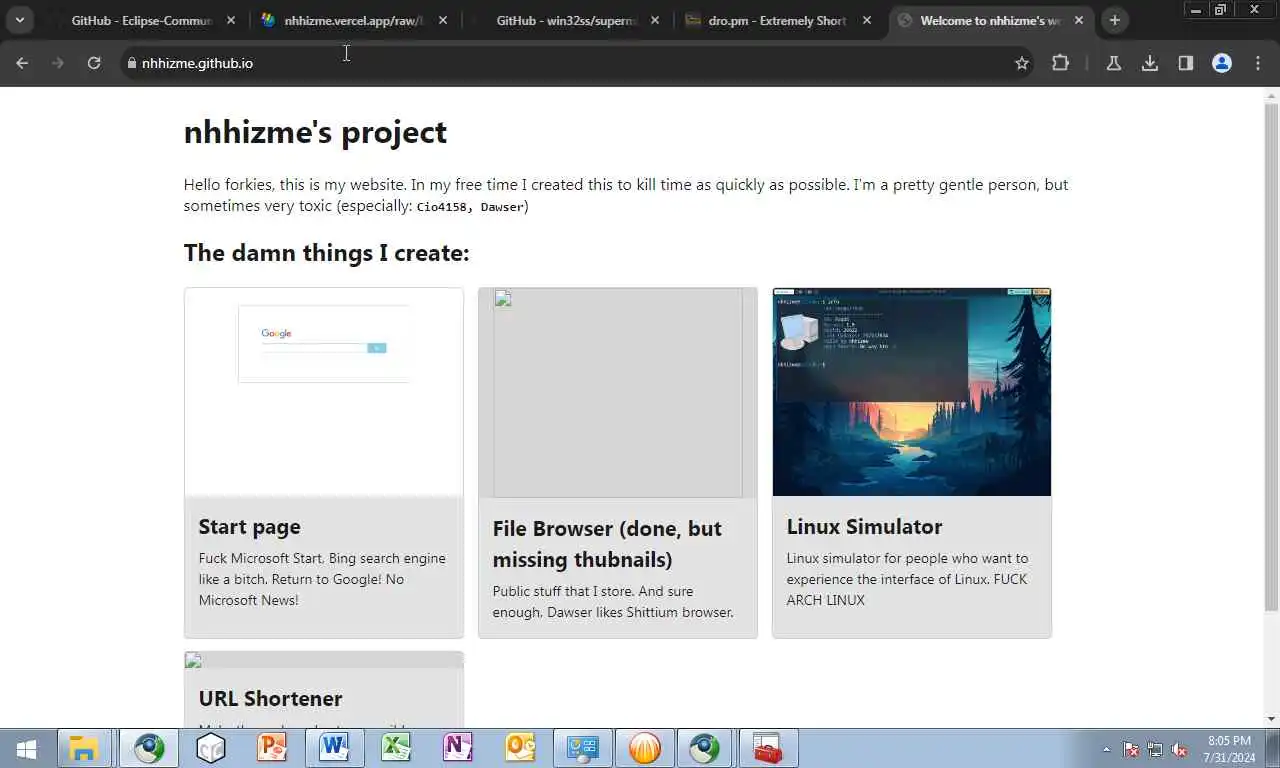
Task: Open the profile avatar menu
Action: click(1222, 63)
